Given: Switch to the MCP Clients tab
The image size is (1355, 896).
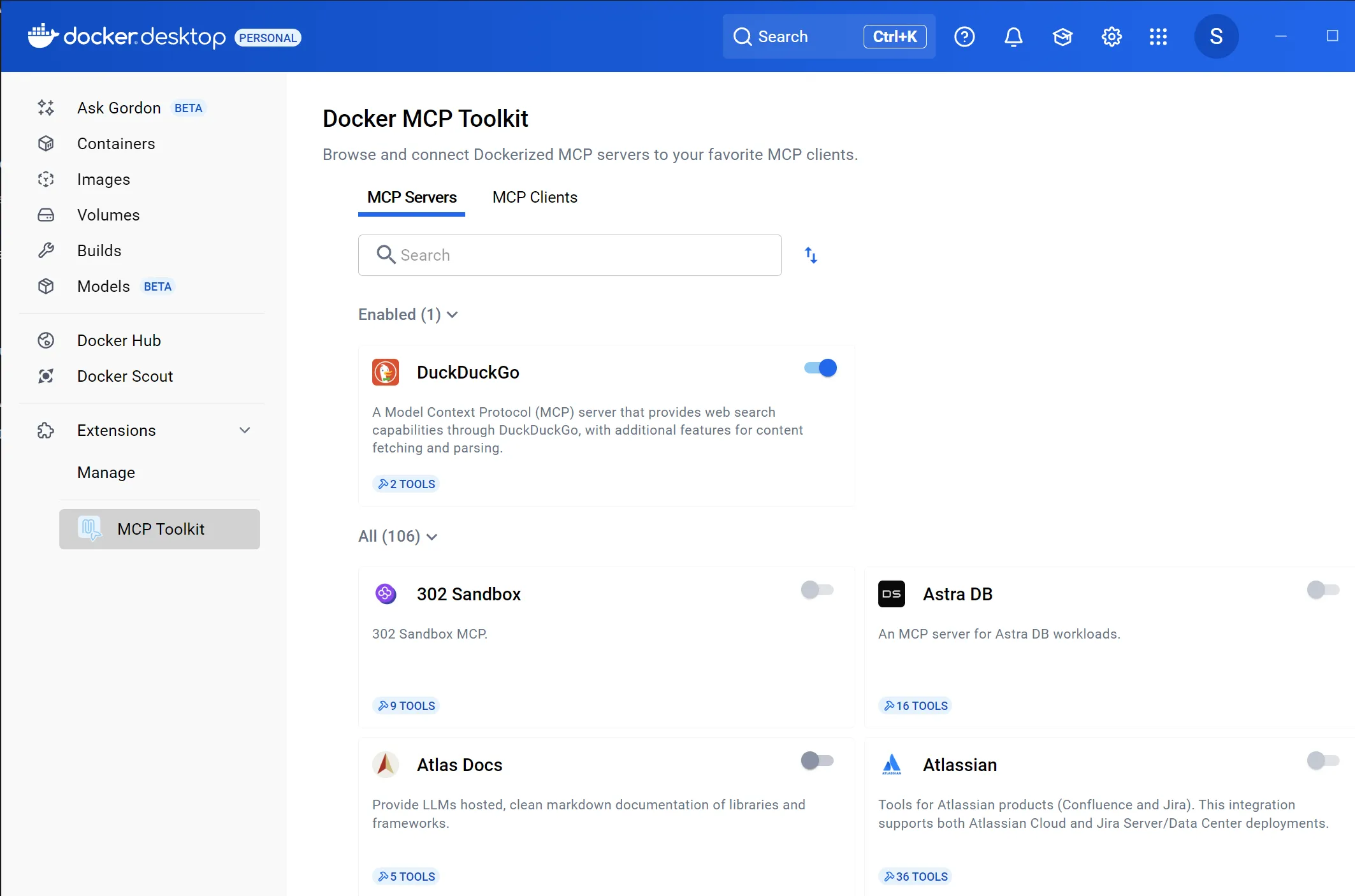Looking at the screenshot, I should pyautogui.click(x=535, y=198).
